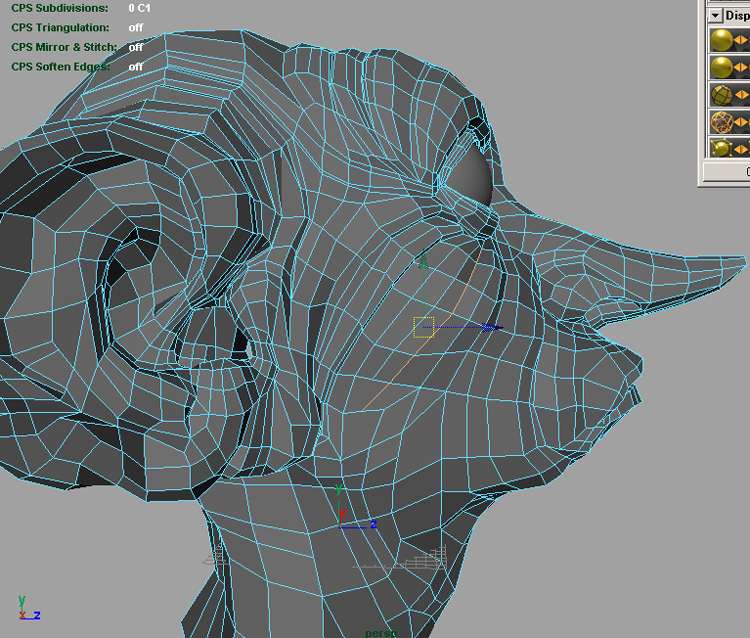Toggle CPS Mirror & Stitch 'off' value
The height and width of the screenshot is (638, 750).
tap(135, 47)
